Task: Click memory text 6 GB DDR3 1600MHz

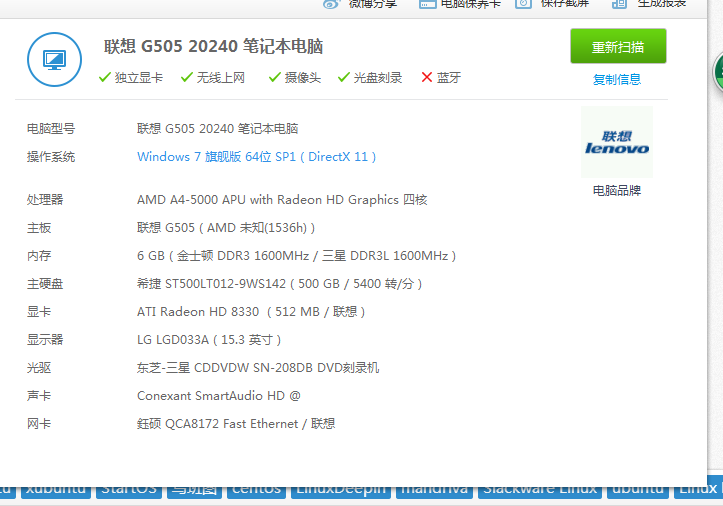Action: (296, 256)
